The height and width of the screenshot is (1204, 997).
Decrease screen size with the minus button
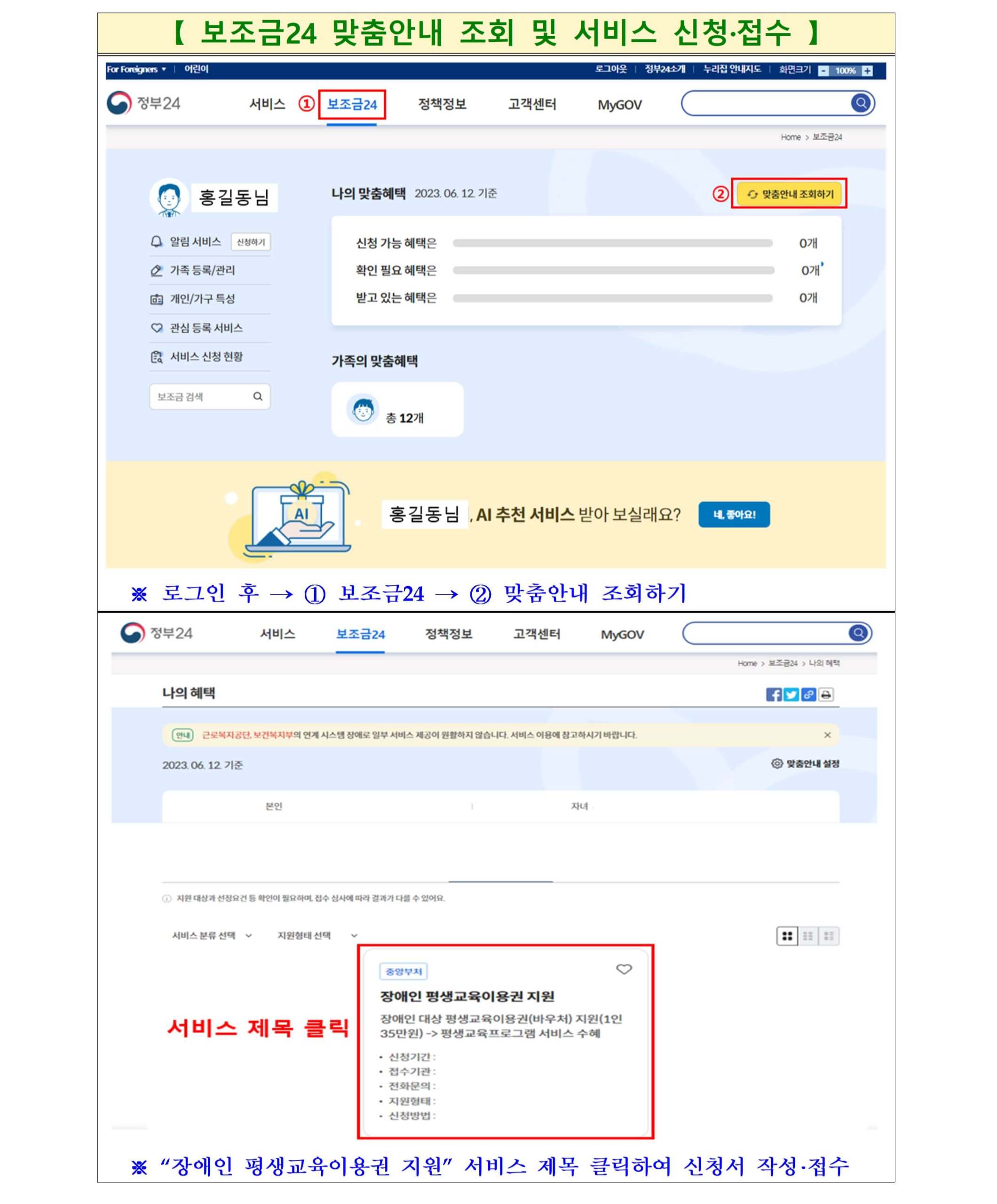click(823, 71)
